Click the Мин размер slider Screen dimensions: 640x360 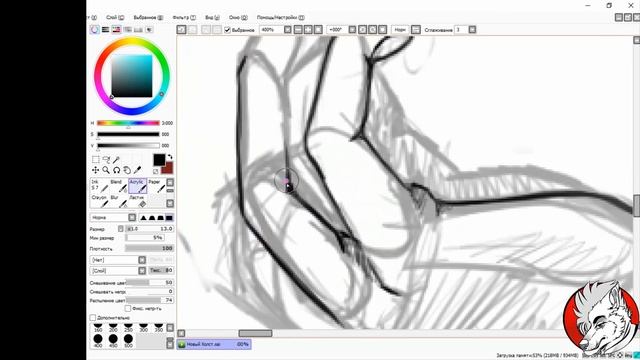click(x=145, y=238)
